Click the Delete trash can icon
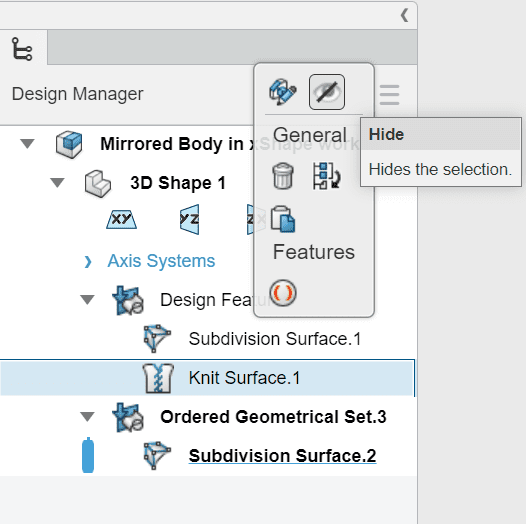 click(x=283, y=176)
